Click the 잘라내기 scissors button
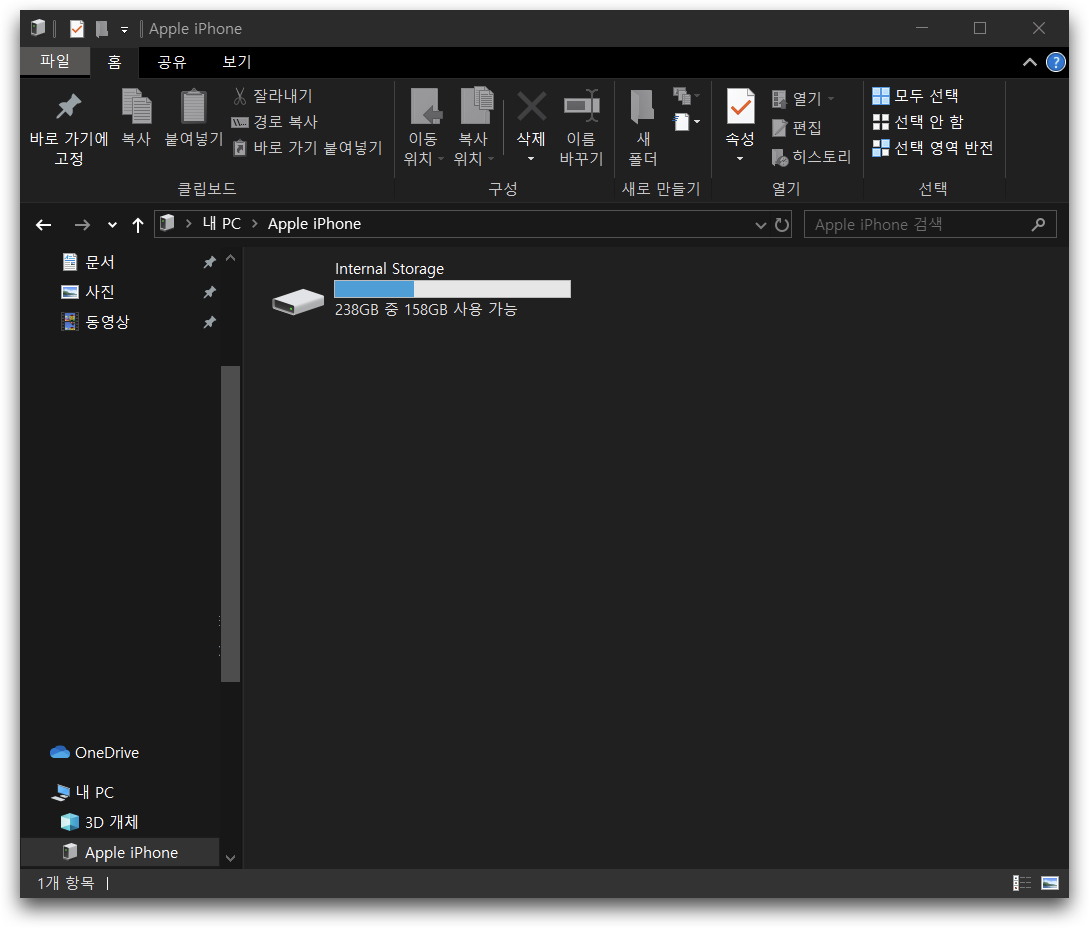Image resolution: width=1089 pixels, height=928 pixels. click(272, 96)
